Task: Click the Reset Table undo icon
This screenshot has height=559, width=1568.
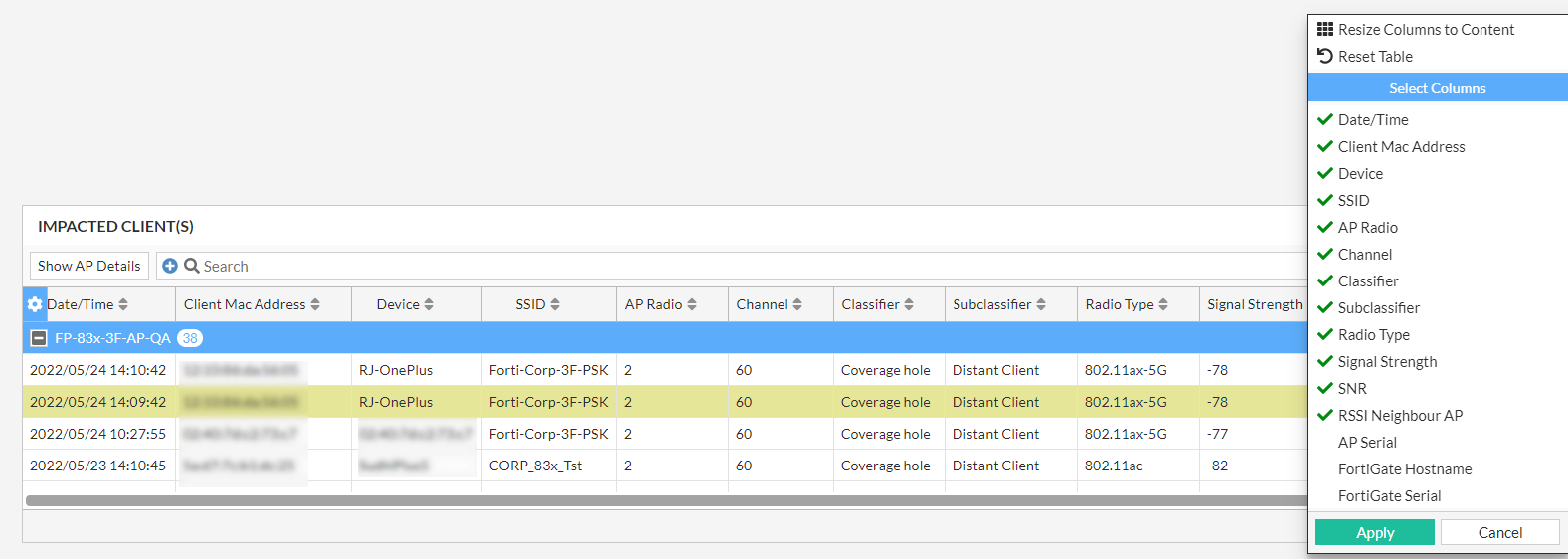Action: coord(1325,56)
